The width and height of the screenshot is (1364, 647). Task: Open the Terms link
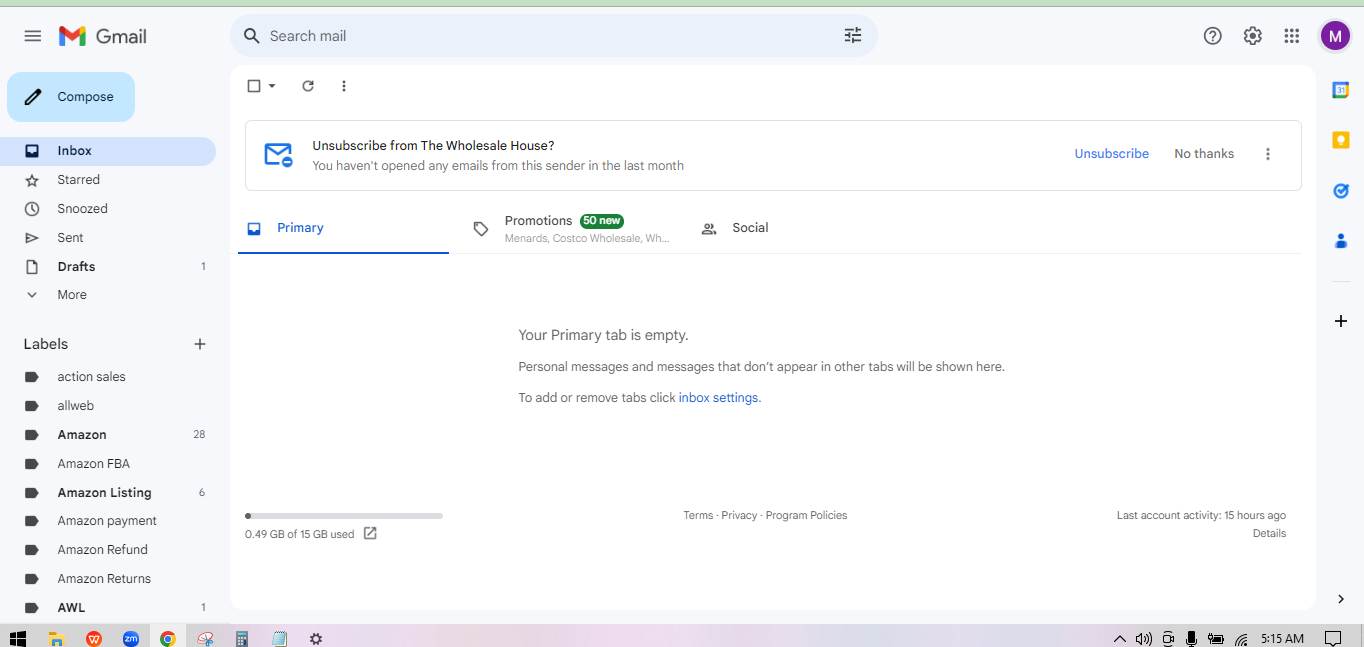[698, 516]
